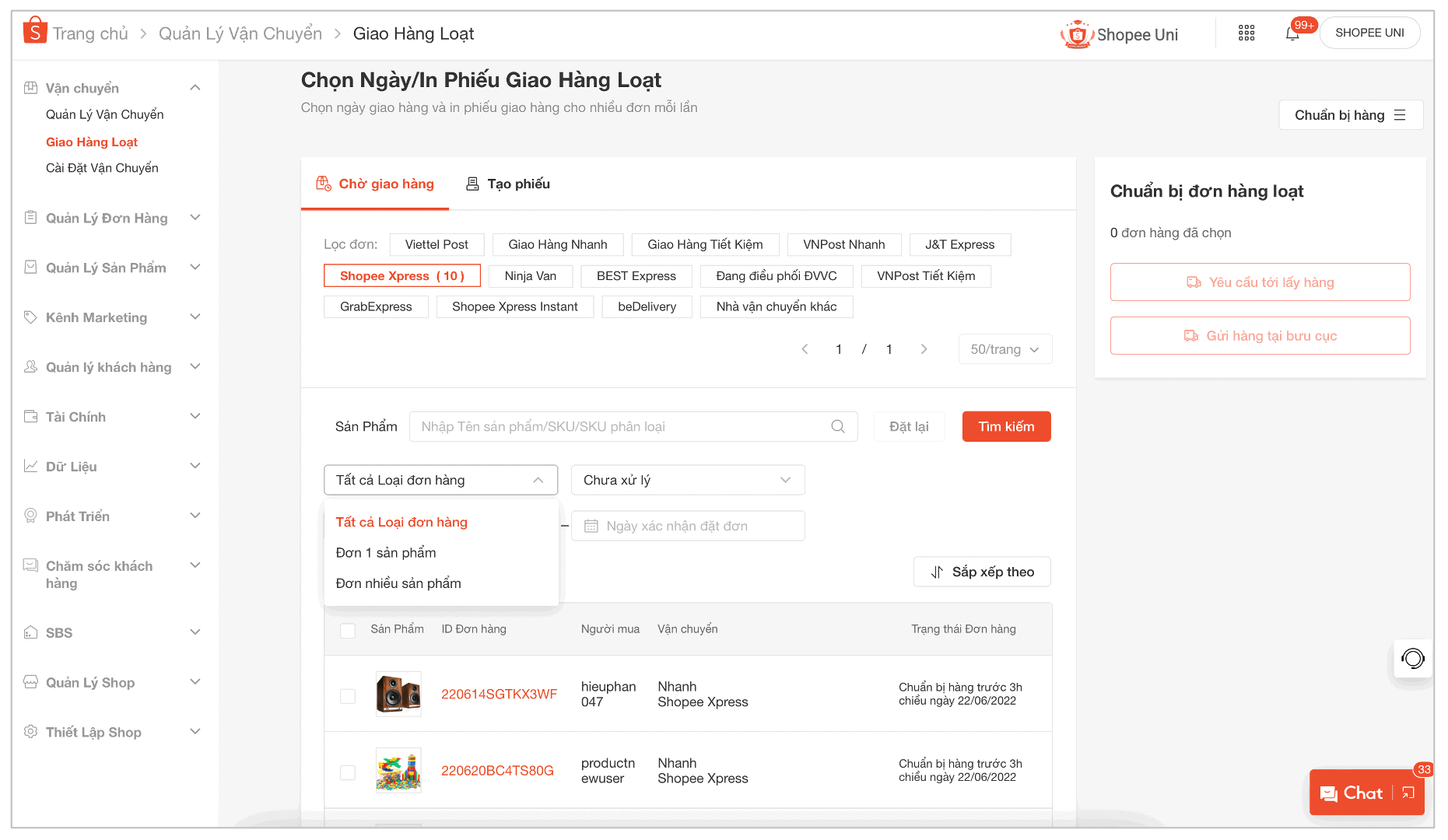The image size is (1448, 840).
Task: Tick the select-all checkbox in the table header
Action: click(348, 631)
